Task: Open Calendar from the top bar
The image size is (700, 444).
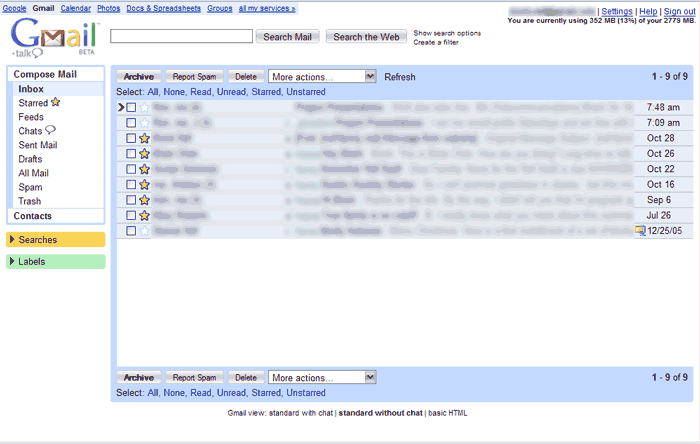Action: pyautogui.click(x=75, y=8)
